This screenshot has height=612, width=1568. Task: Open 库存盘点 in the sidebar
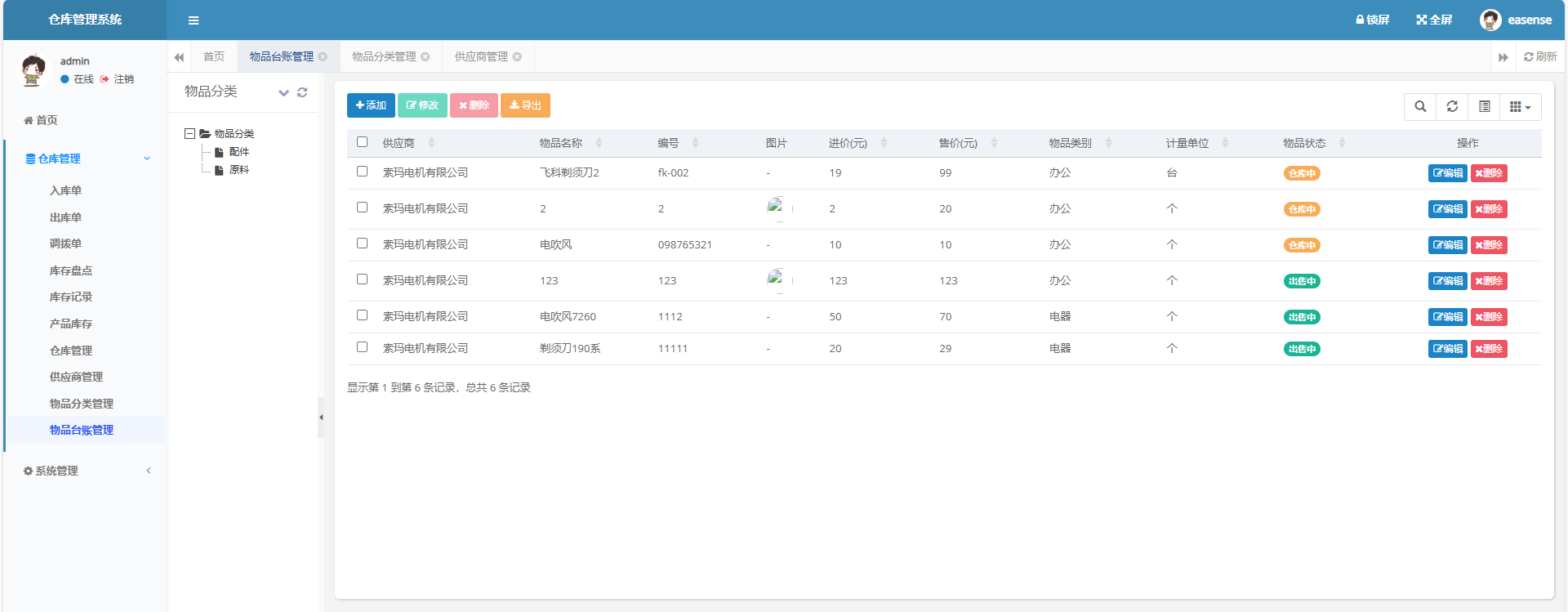(71, 270)
